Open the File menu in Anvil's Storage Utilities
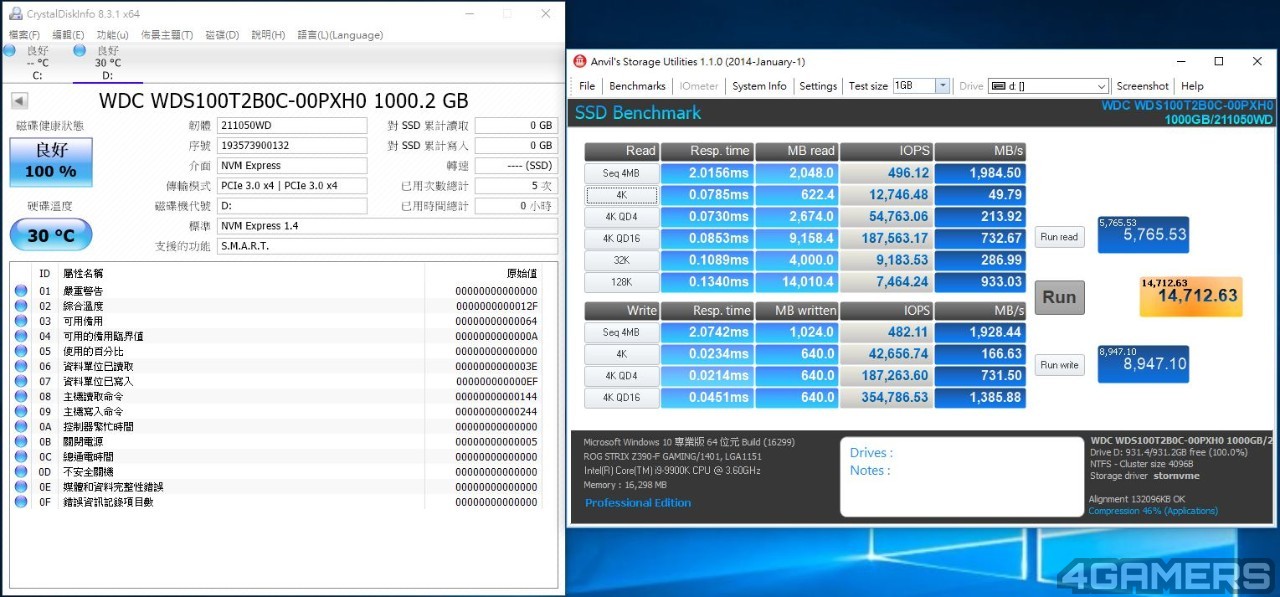 (587, 86)
